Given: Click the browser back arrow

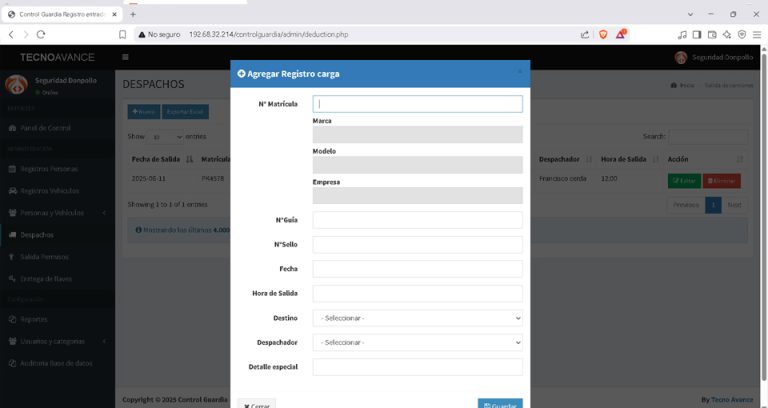Looking at the screenshot, I should tap(12, 34).
